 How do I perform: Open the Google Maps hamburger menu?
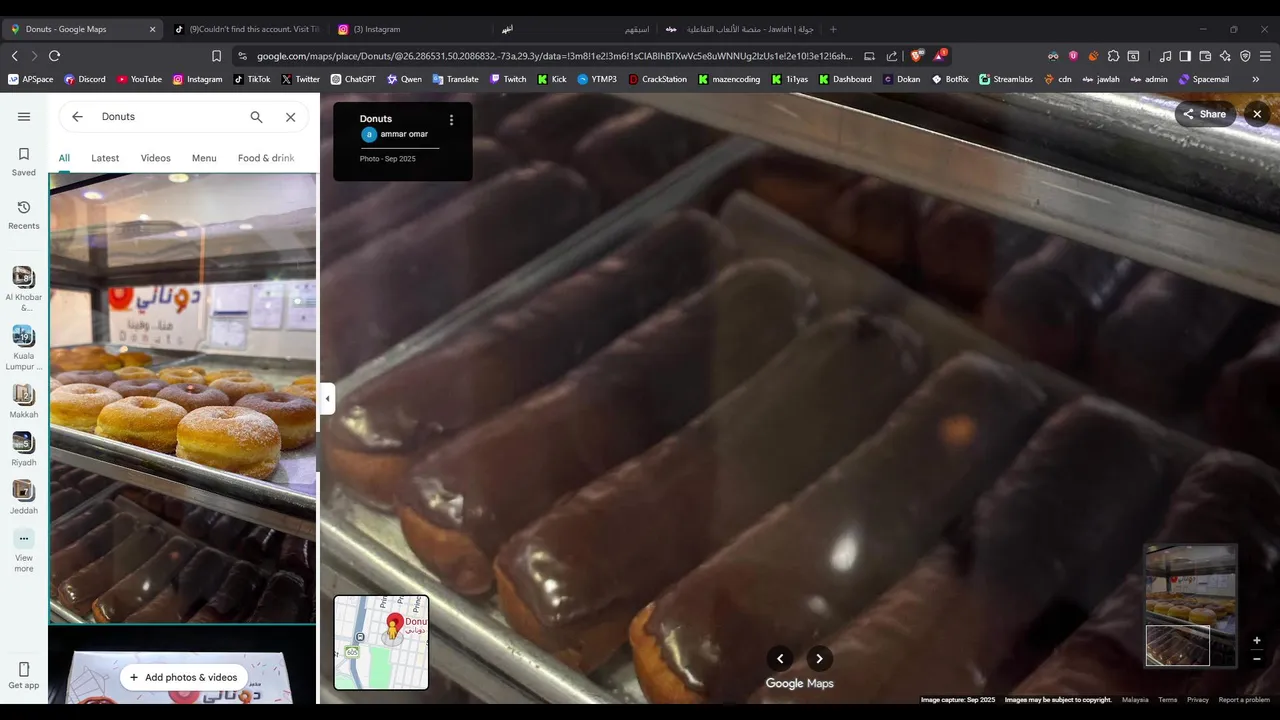pos(24,116)
